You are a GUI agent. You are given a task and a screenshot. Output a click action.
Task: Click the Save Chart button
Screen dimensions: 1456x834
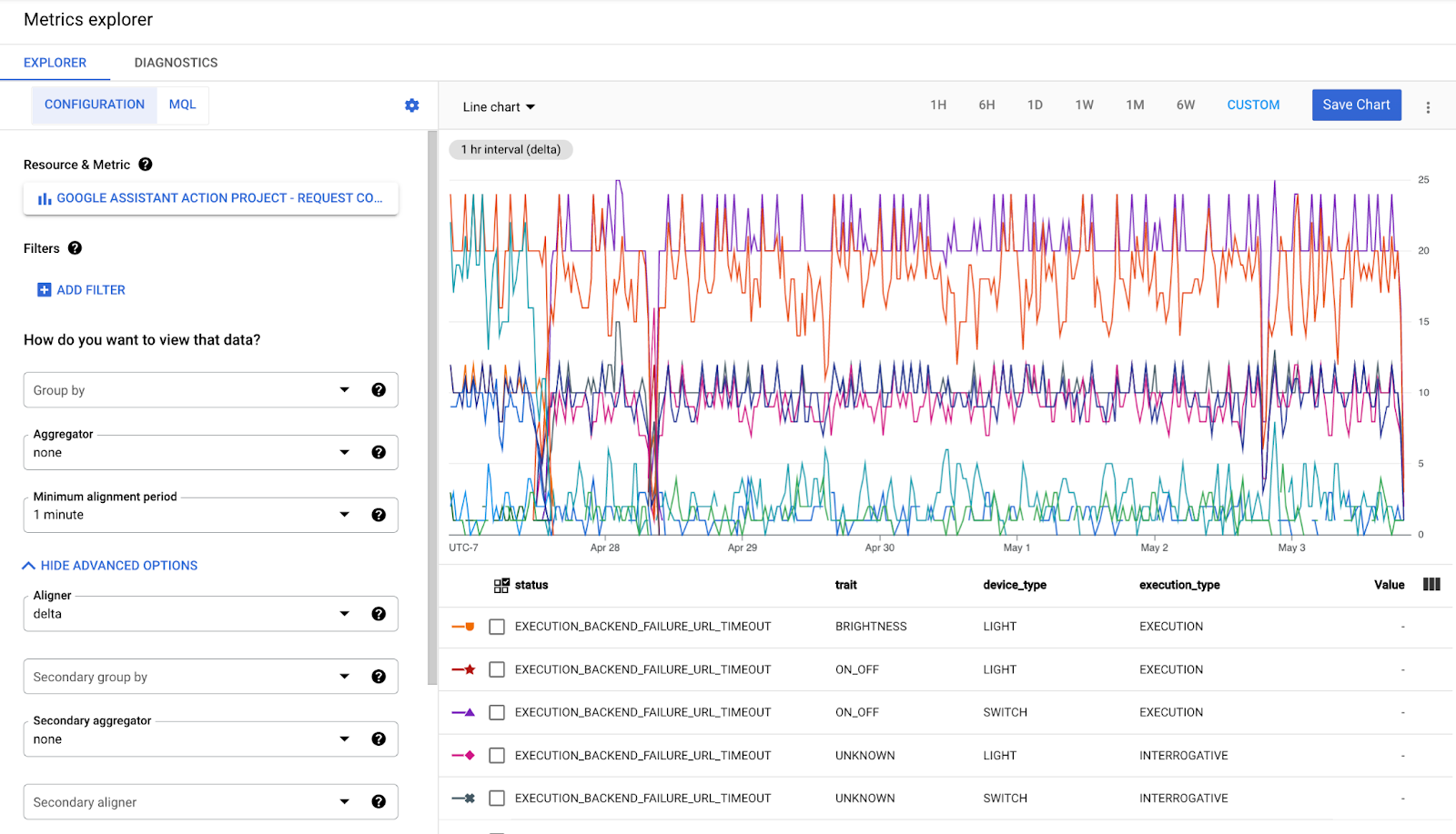pyautogui.click(x=1356, y=105)
